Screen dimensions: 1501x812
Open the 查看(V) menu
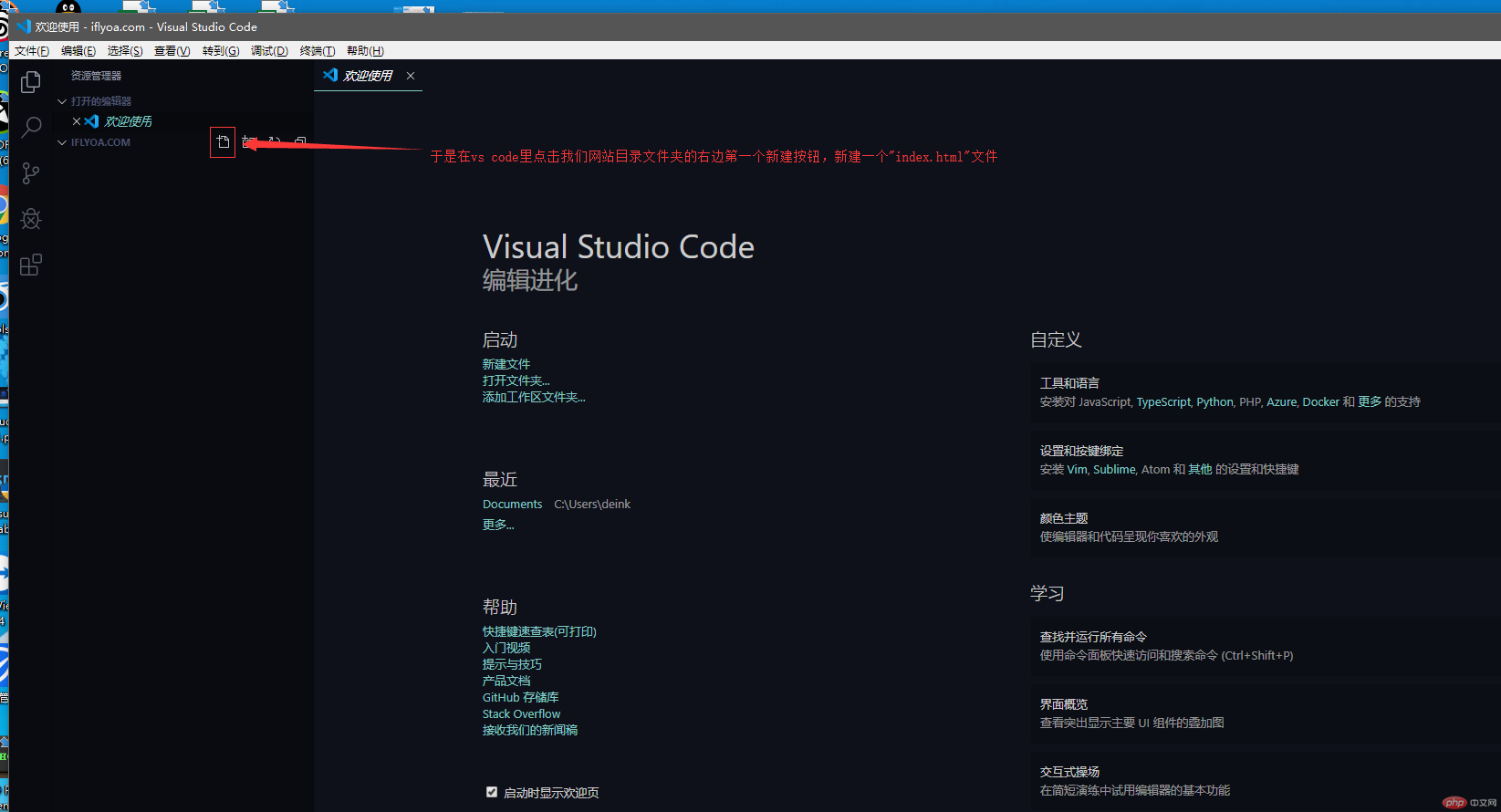172,51
